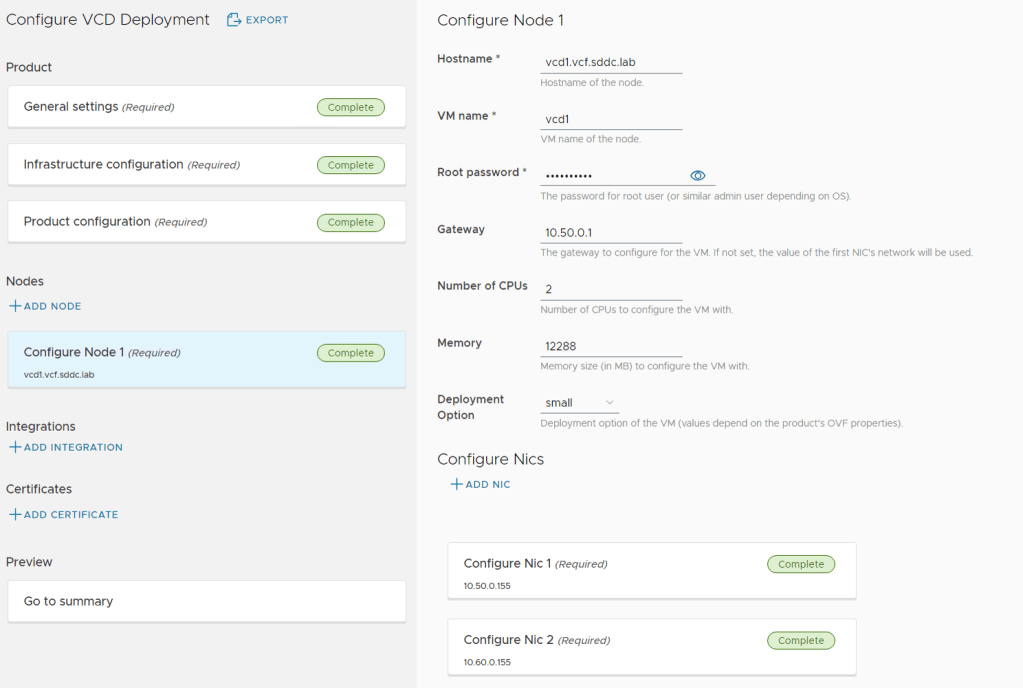Viewport: 1023px width, 688px height.
Task: Click the Hostname input field
Action: point(610,62)
